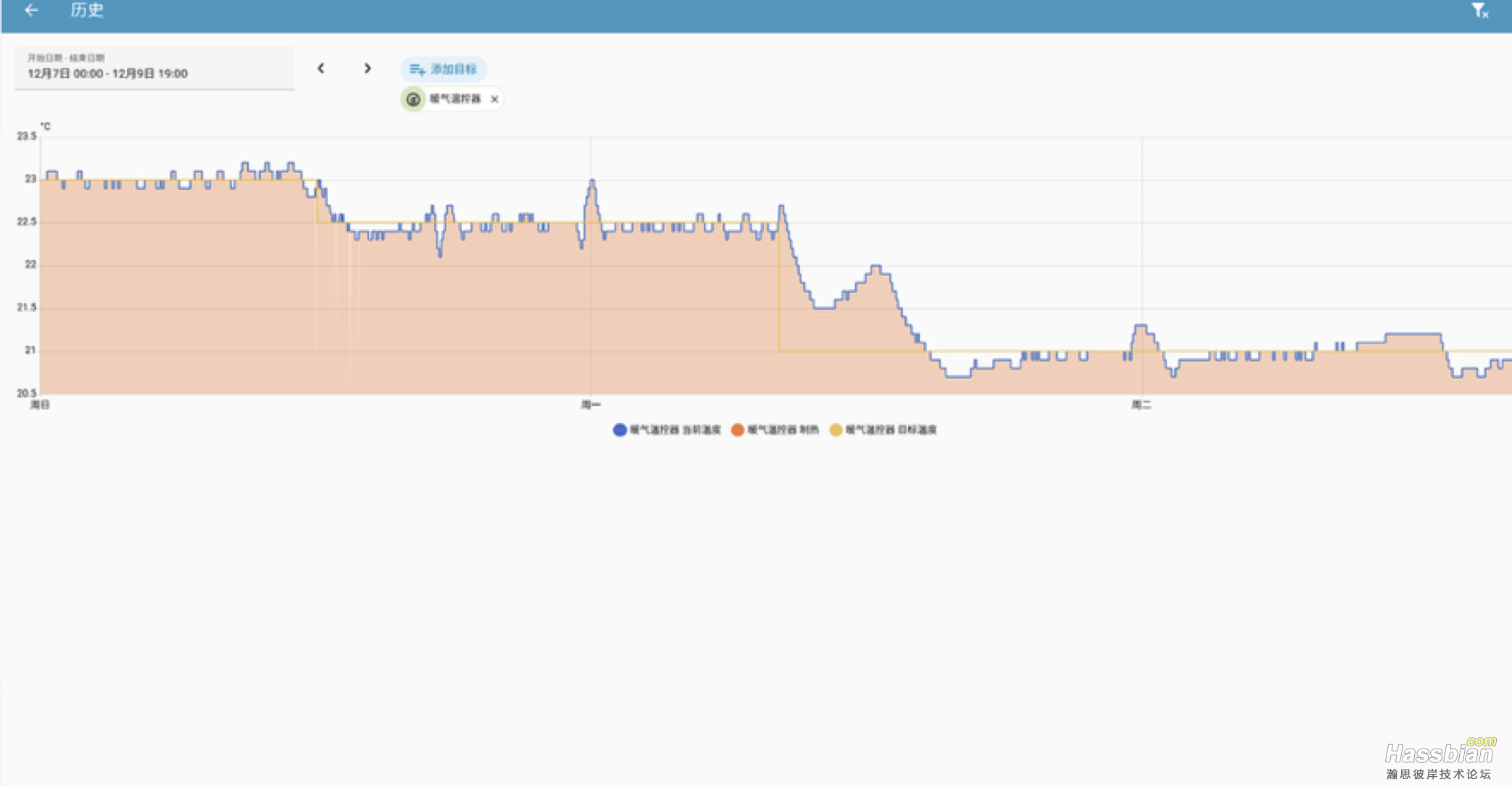Click the 历史 page title
The width and height of the screenshot is (1512, 787).
[87, 10]
